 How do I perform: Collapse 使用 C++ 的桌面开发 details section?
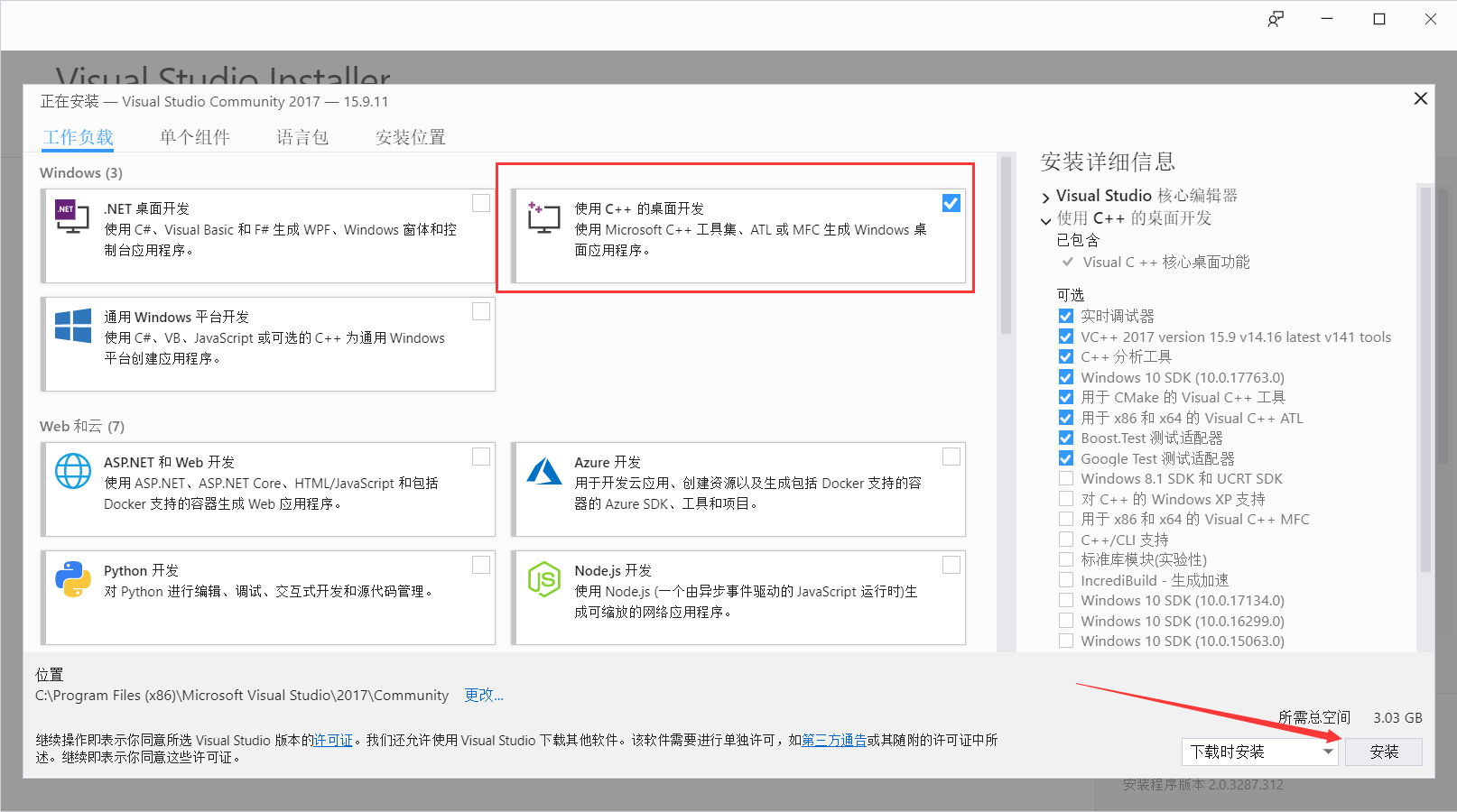pos(1046,219)
